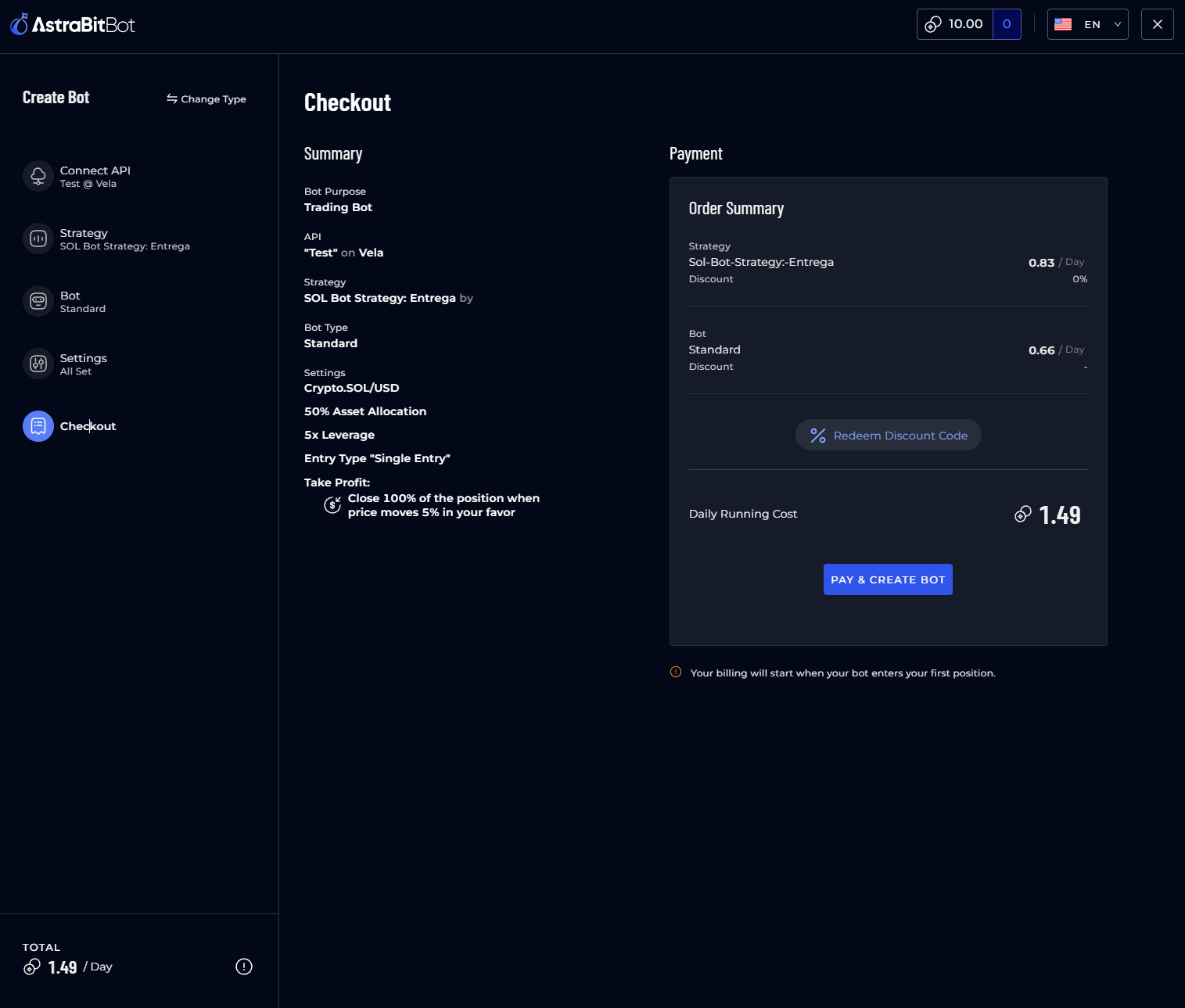Expand the EN language dropdown

pyautogui.click(x=1117, y=24)
